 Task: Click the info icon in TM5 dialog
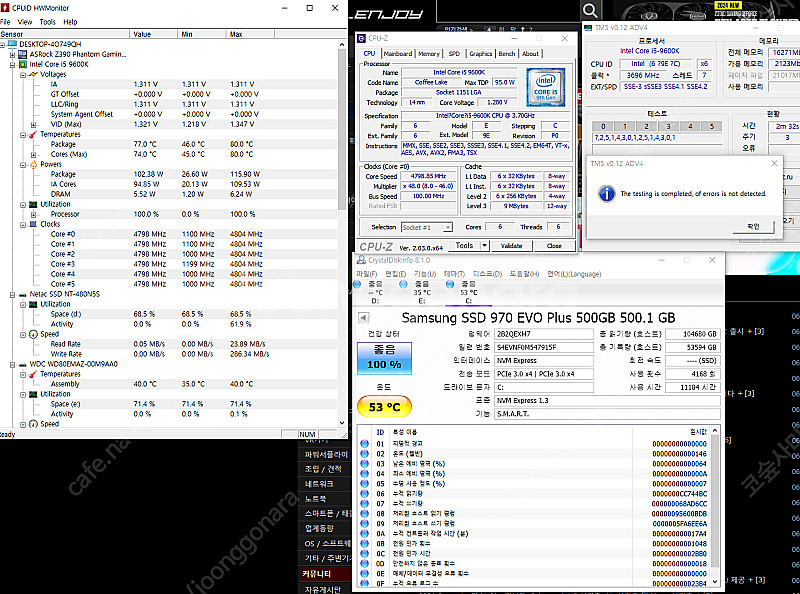click(x=606, y=193)
